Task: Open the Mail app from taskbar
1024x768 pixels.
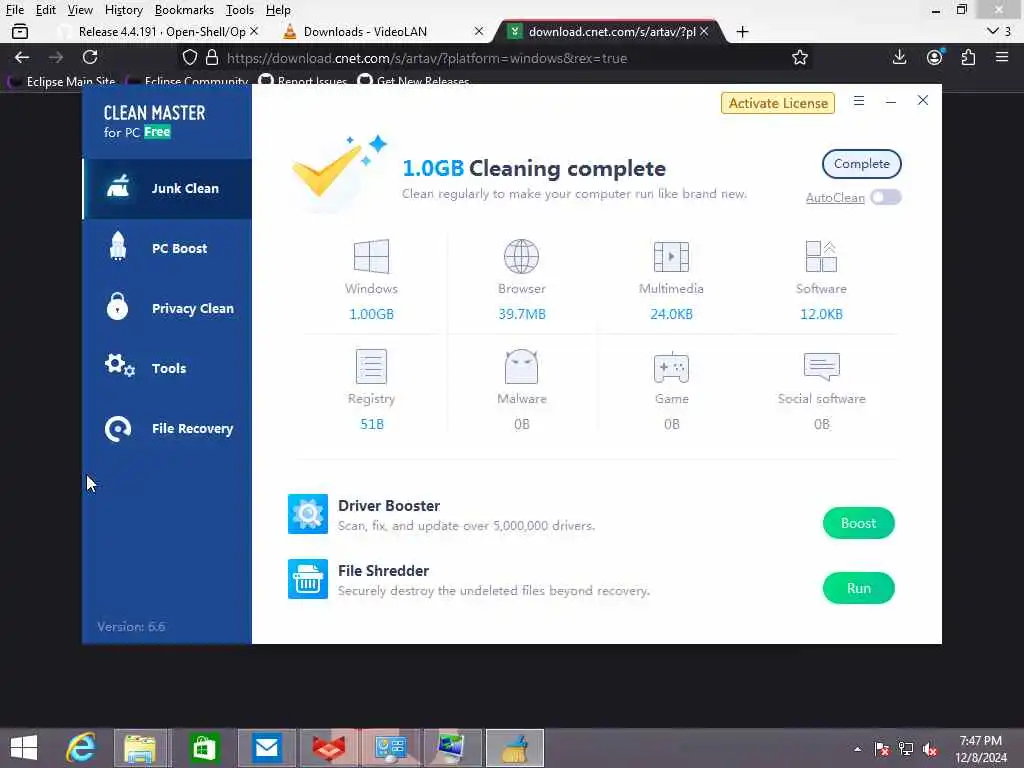Action: coord(266,748)
